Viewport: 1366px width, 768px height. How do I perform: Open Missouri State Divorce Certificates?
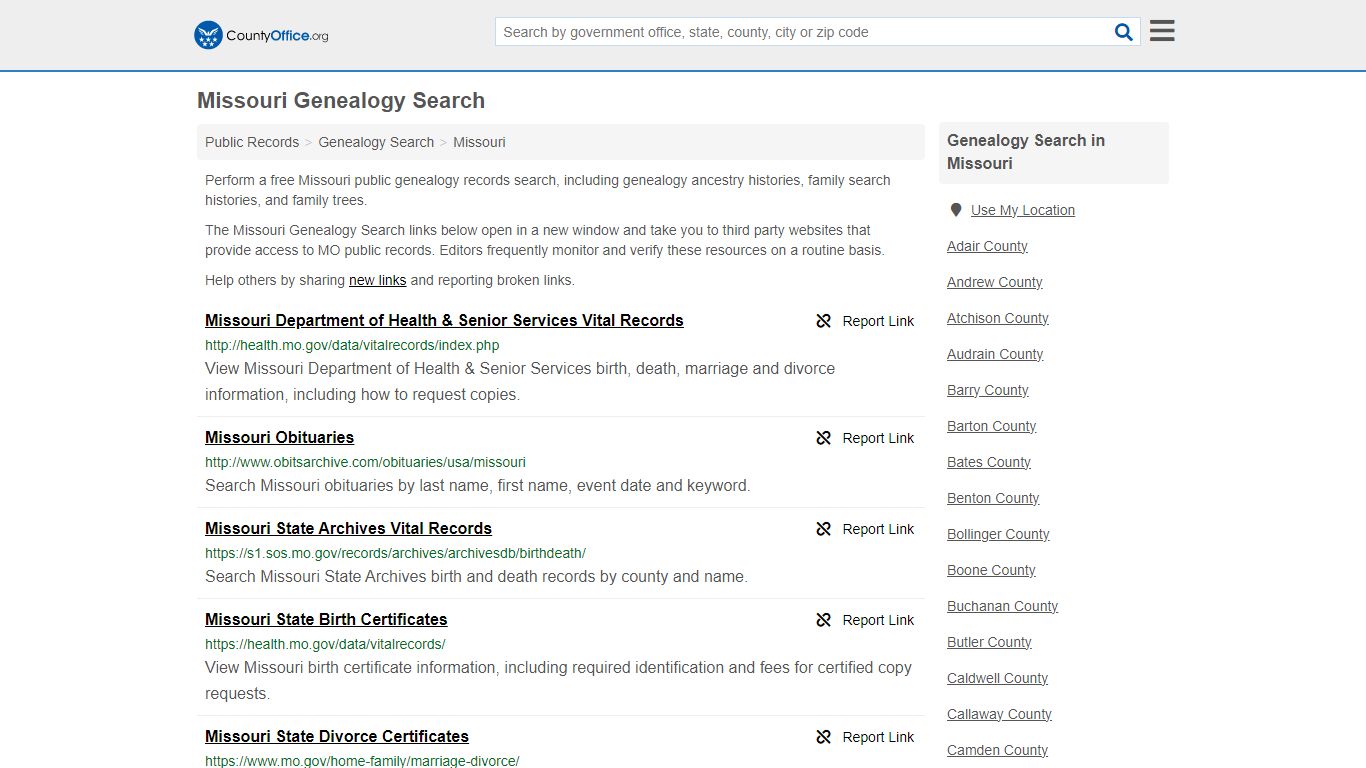(337, 736)
